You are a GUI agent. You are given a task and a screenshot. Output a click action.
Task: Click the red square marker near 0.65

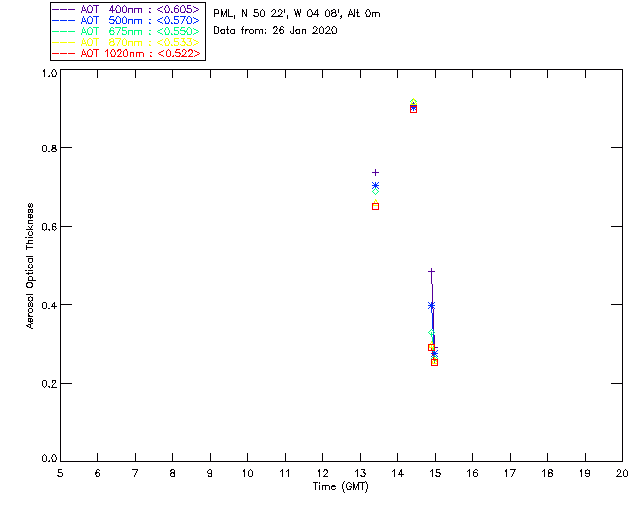tap(376, 207)
